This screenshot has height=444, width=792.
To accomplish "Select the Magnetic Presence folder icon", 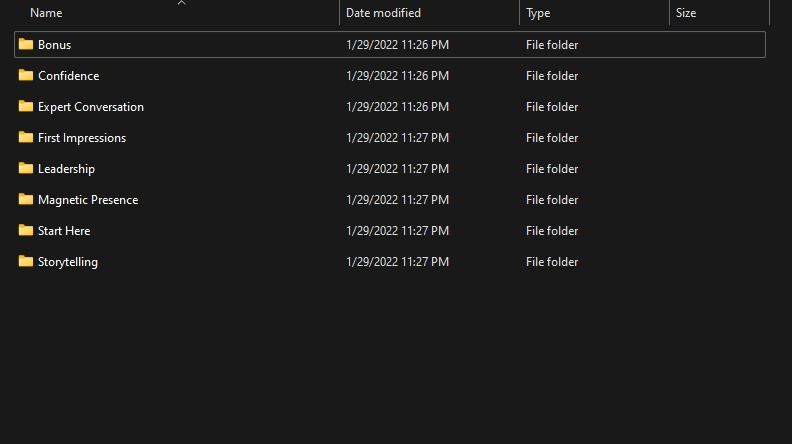I will [x=26, y=199].
